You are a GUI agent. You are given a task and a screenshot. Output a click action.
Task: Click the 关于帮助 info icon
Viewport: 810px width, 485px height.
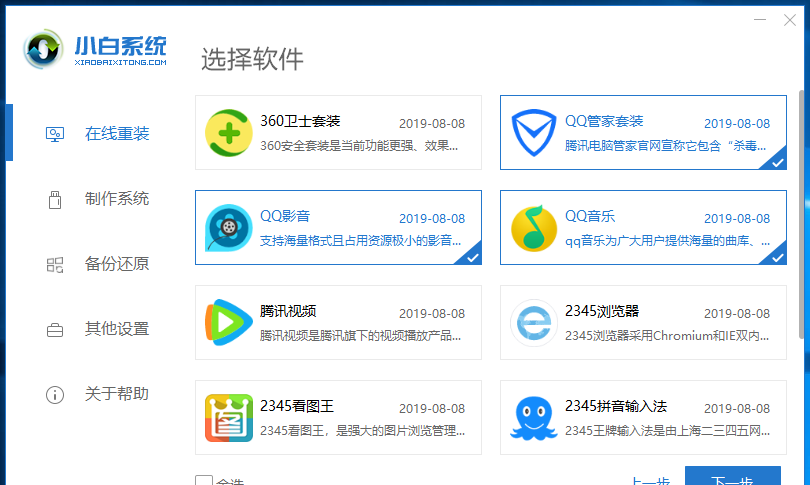(55, 395)
